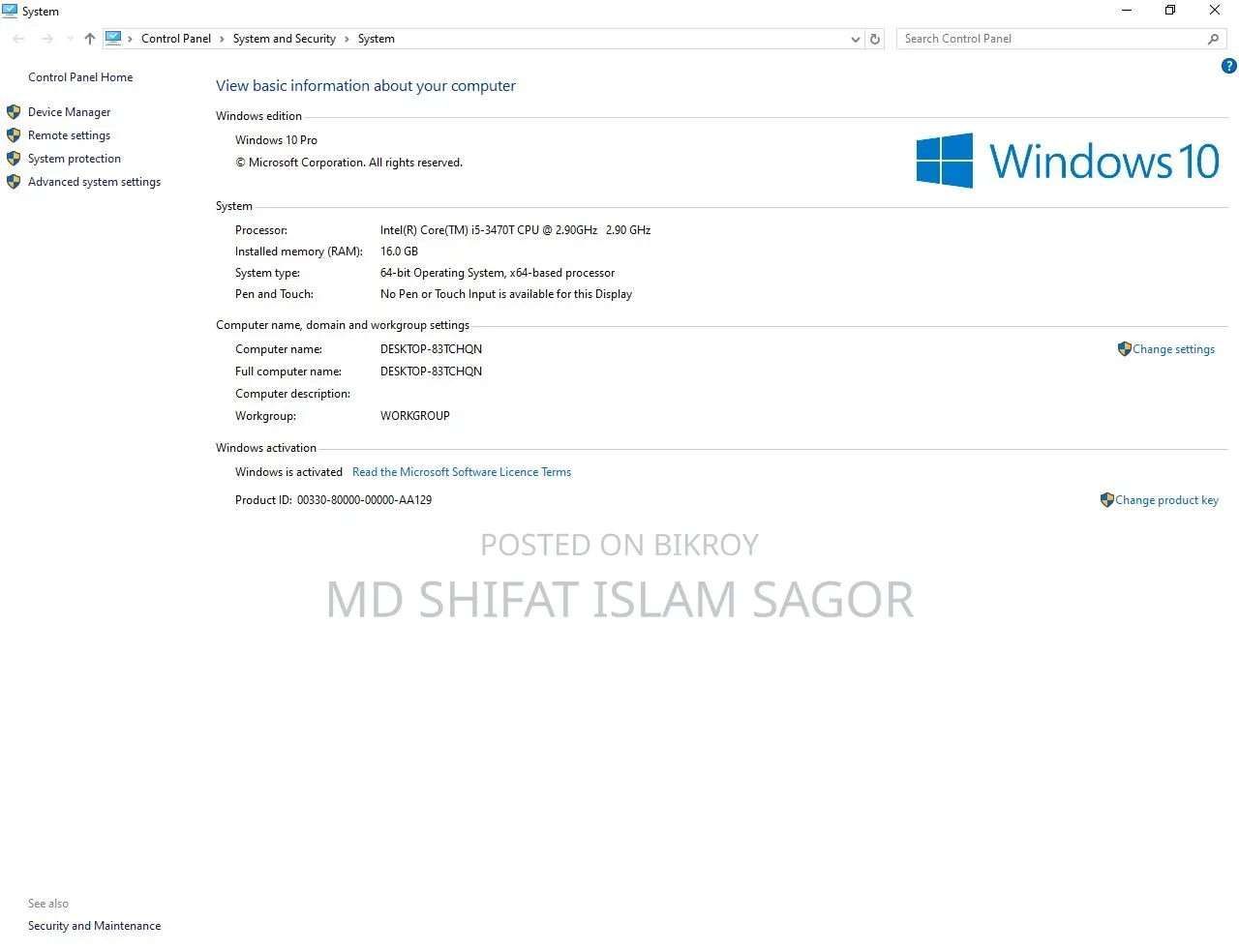The image size is (1239, 952).
Task: Expand chevron after System and Security
Action: (x=347, y=39)
